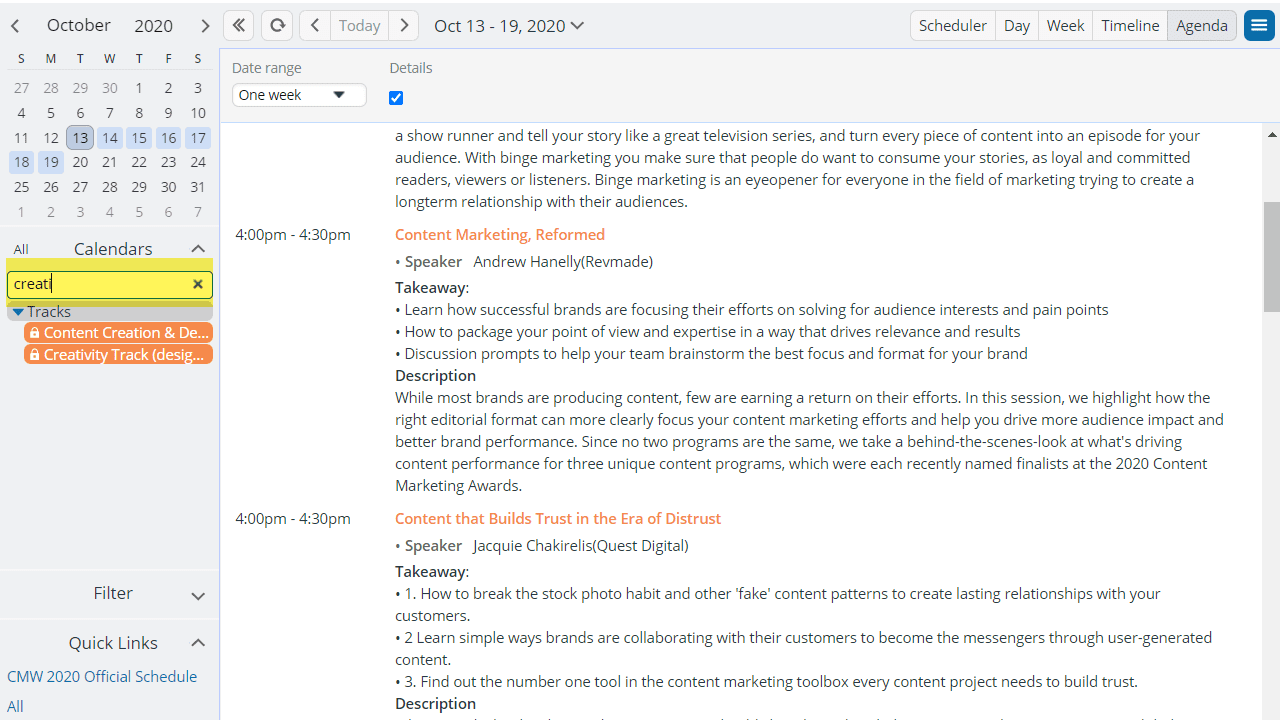This screenshot has height=720, width=1280.
Task: Toggle the Creativity Track calendar
Action: 118,354
